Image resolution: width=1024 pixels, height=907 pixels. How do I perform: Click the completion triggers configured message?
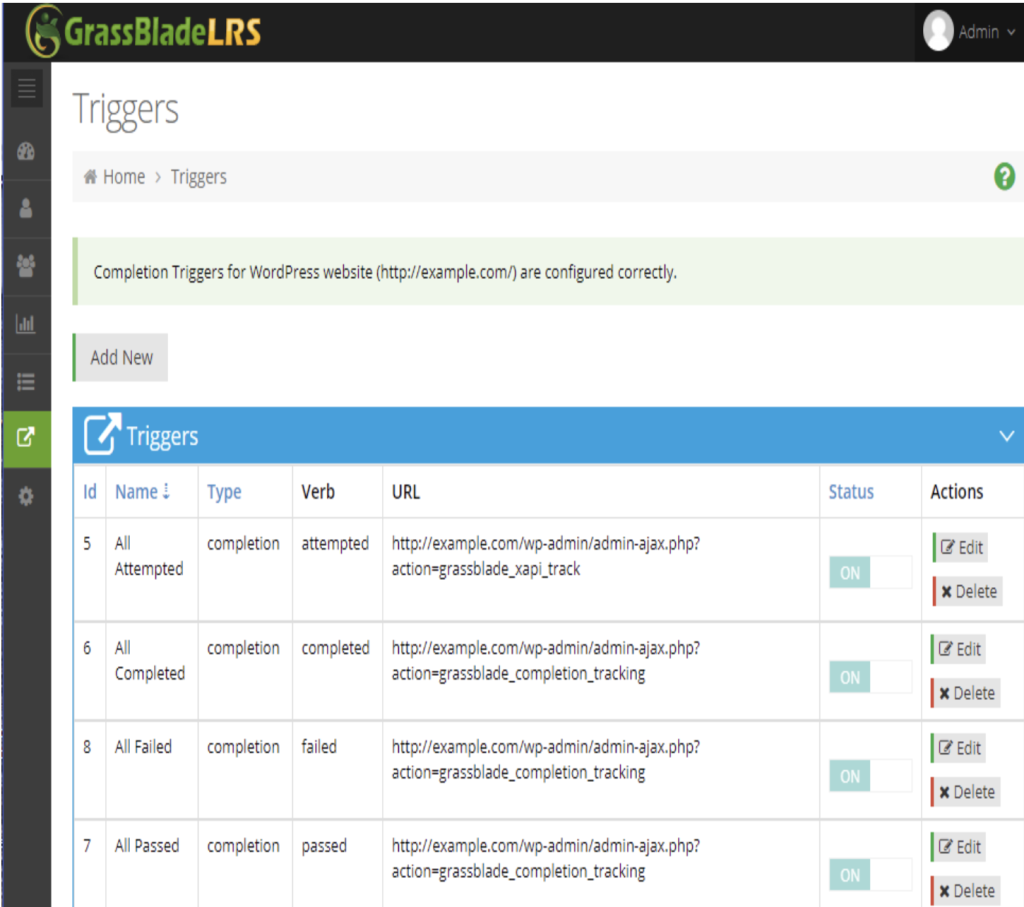[x=385, y=272]
